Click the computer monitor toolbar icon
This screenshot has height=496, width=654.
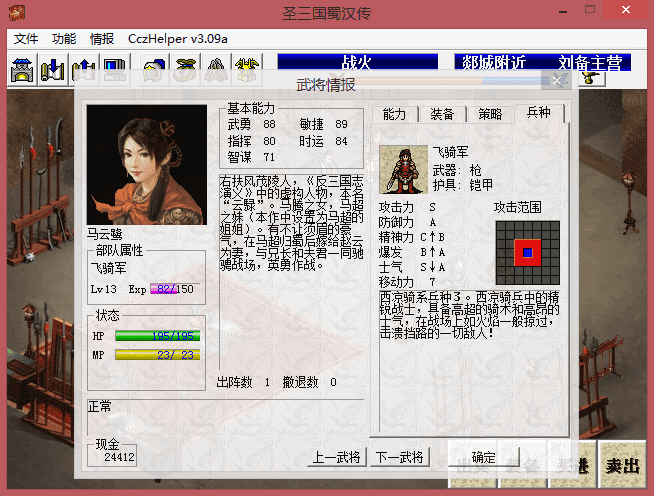point(115,69)
